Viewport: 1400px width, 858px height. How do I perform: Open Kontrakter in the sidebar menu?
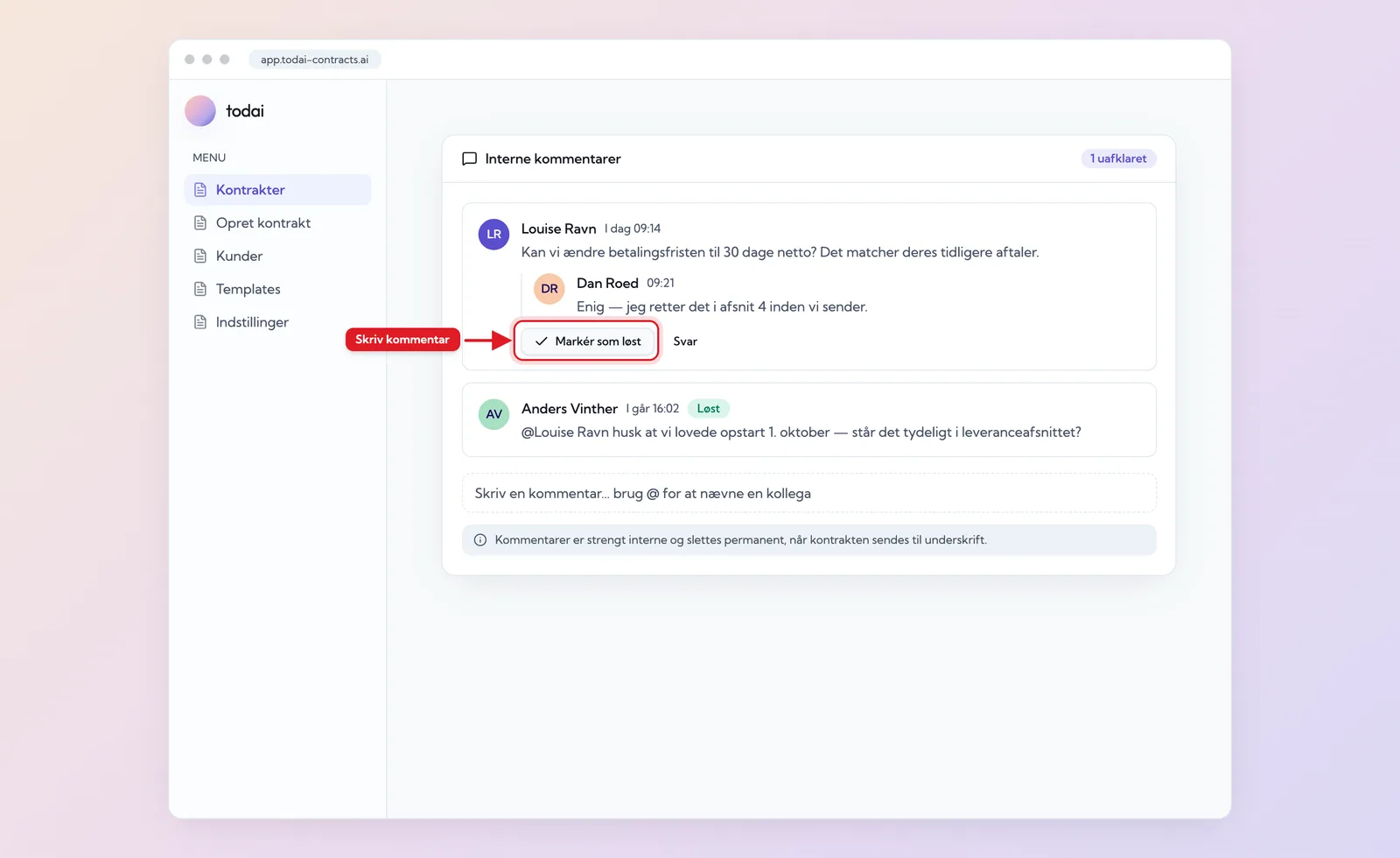coord(278,190)
